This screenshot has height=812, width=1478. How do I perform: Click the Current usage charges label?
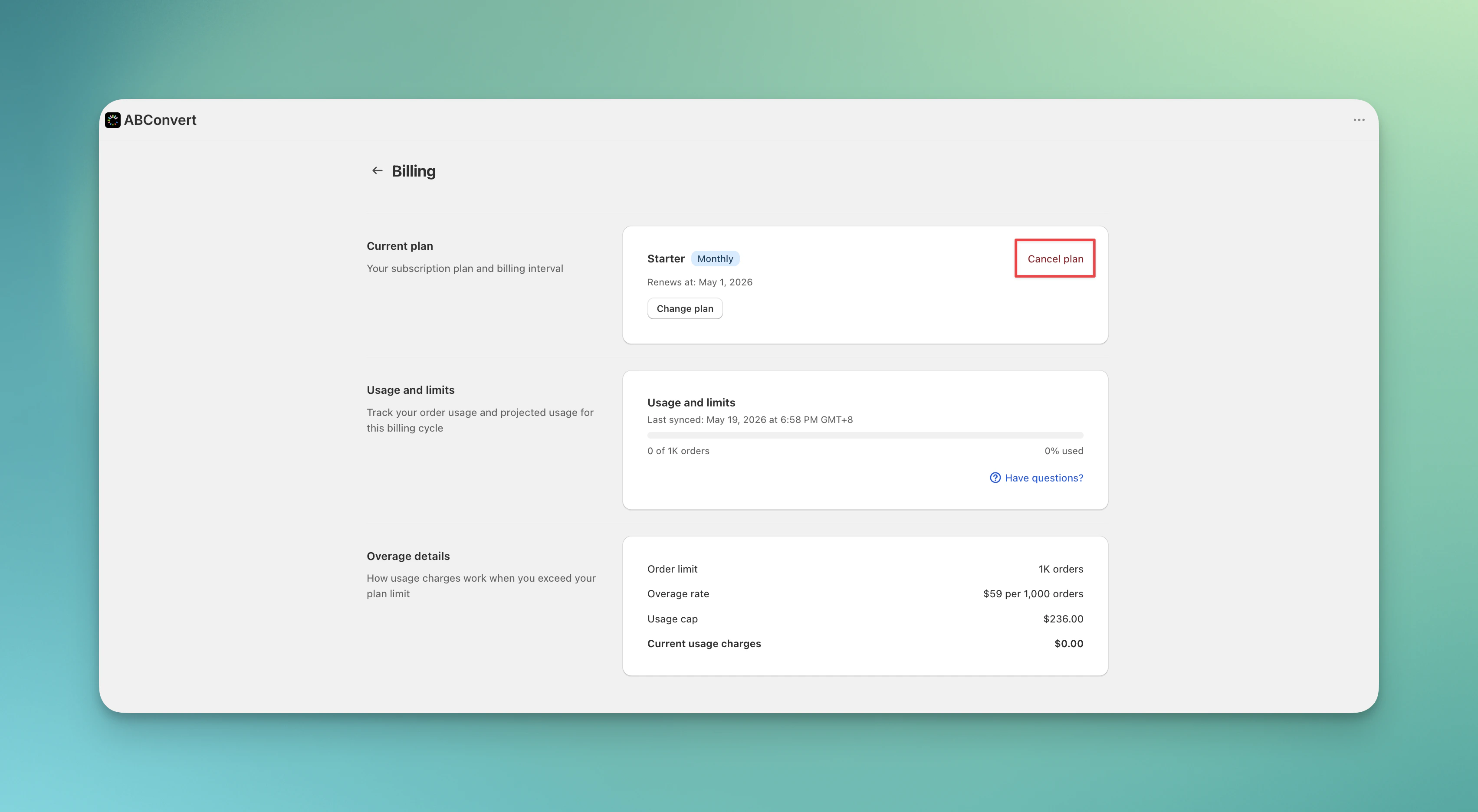pos(703,643)
